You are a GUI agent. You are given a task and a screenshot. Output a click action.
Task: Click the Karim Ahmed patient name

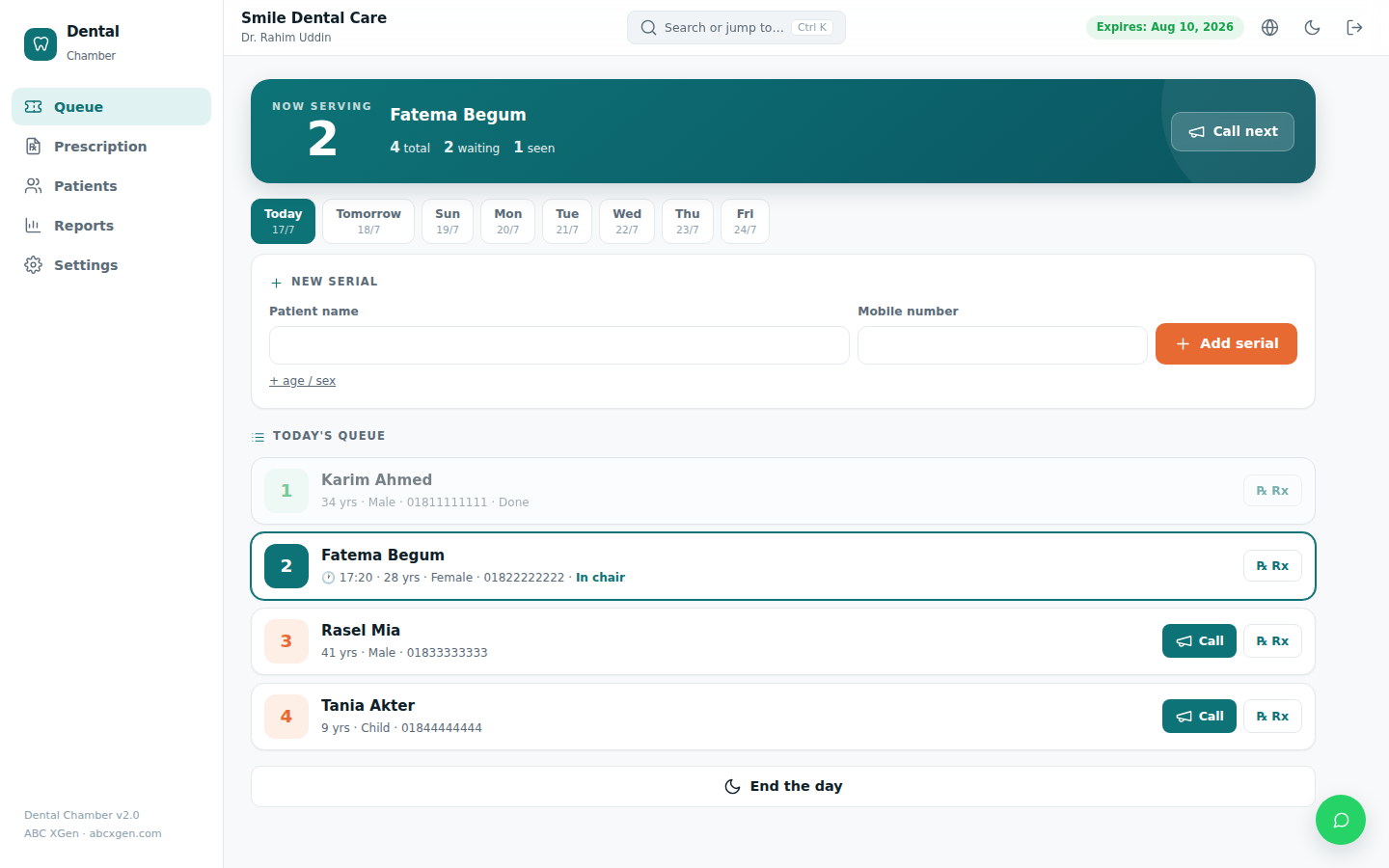pos(376,479)
